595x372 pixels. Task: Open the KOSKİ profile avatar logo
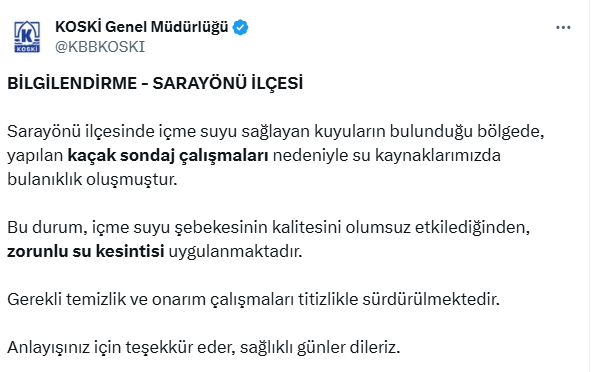coord(27,37)
